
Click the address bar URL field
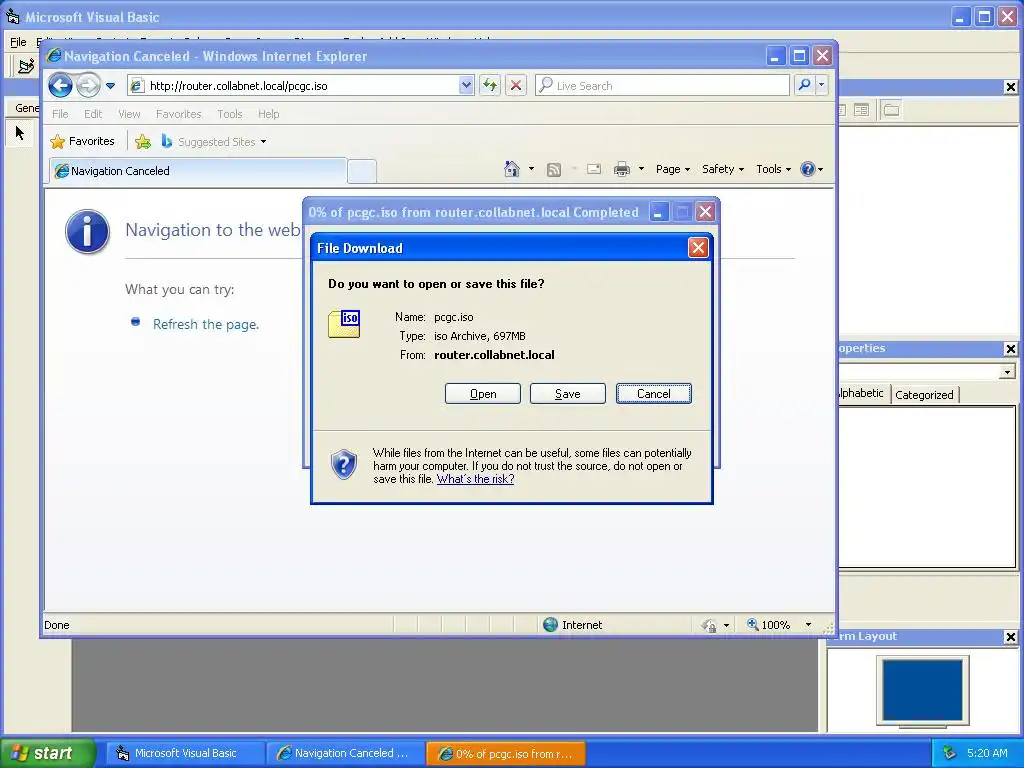click(294, 86)
